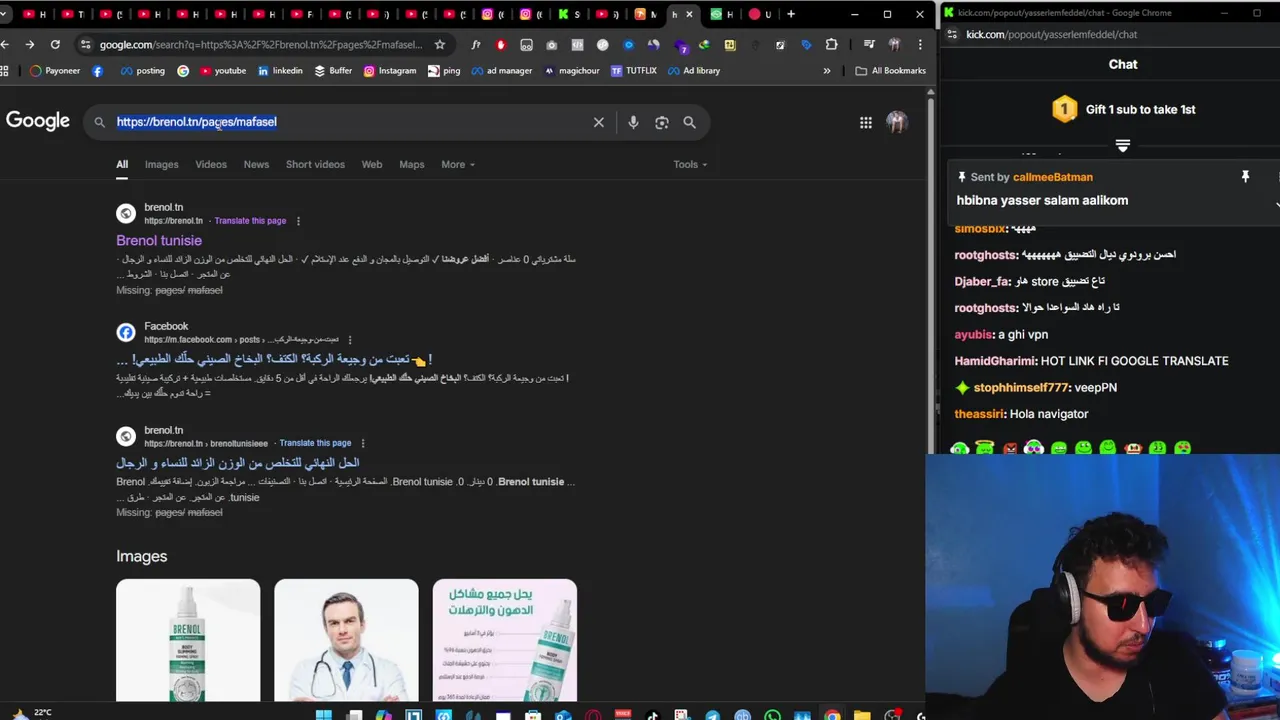
Task: Click the HamidGharimi chat username
Action: 994,361
